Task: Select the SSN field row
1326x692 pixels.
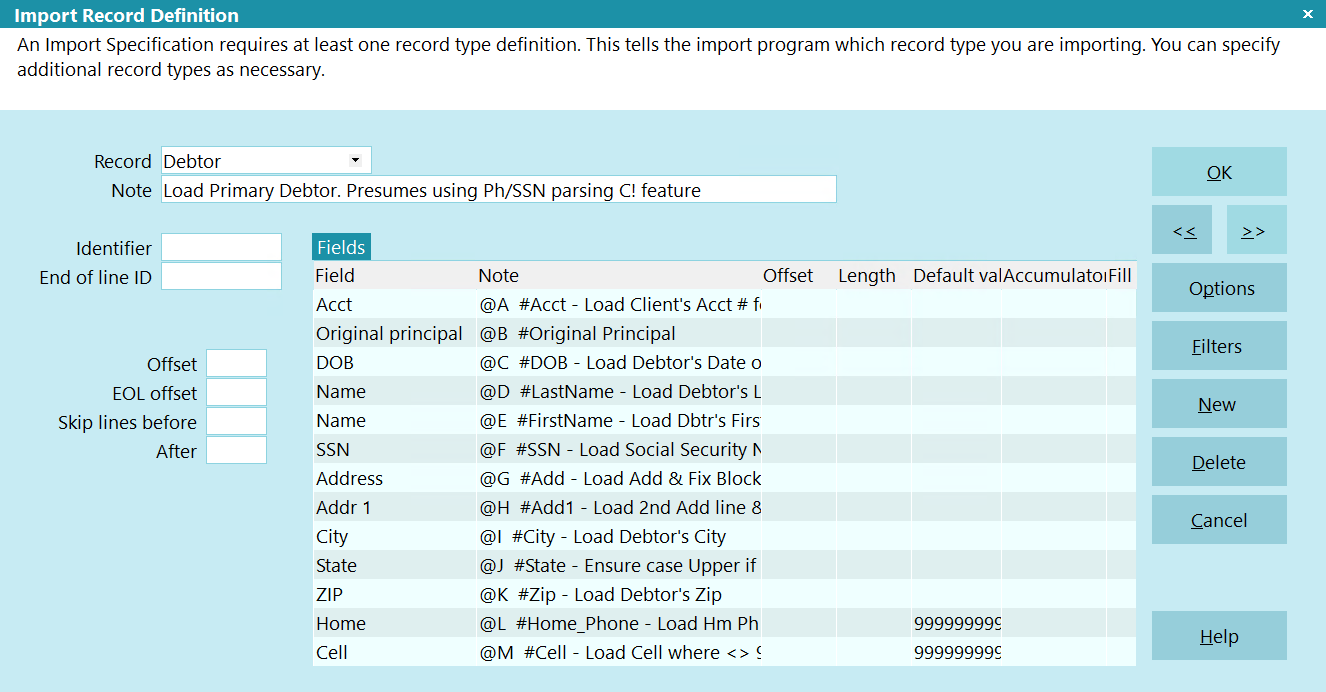Action: click(x=724, y=449)
